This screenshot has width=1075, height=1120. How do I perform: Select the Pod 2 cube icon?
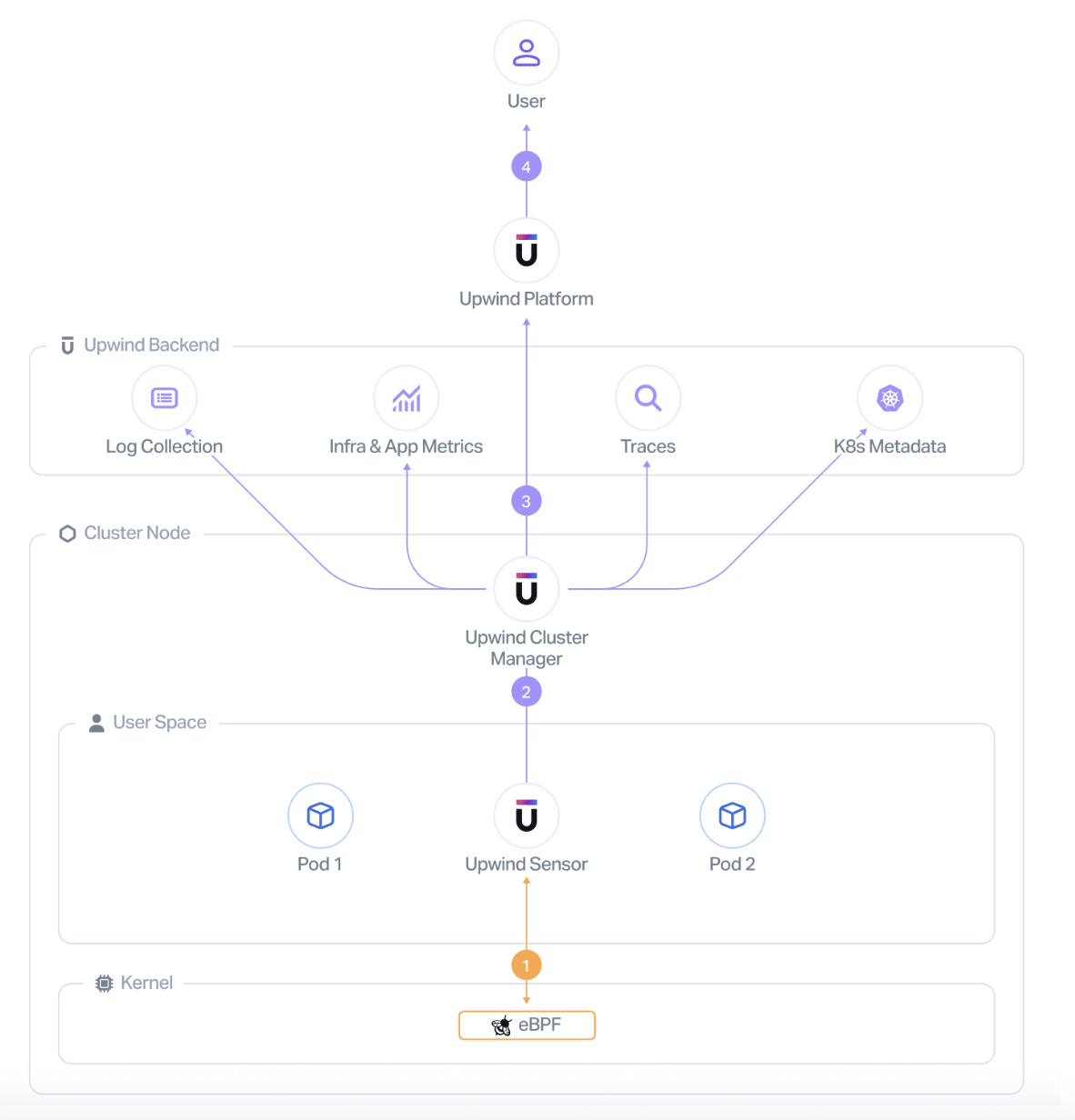tap(732, 815)
